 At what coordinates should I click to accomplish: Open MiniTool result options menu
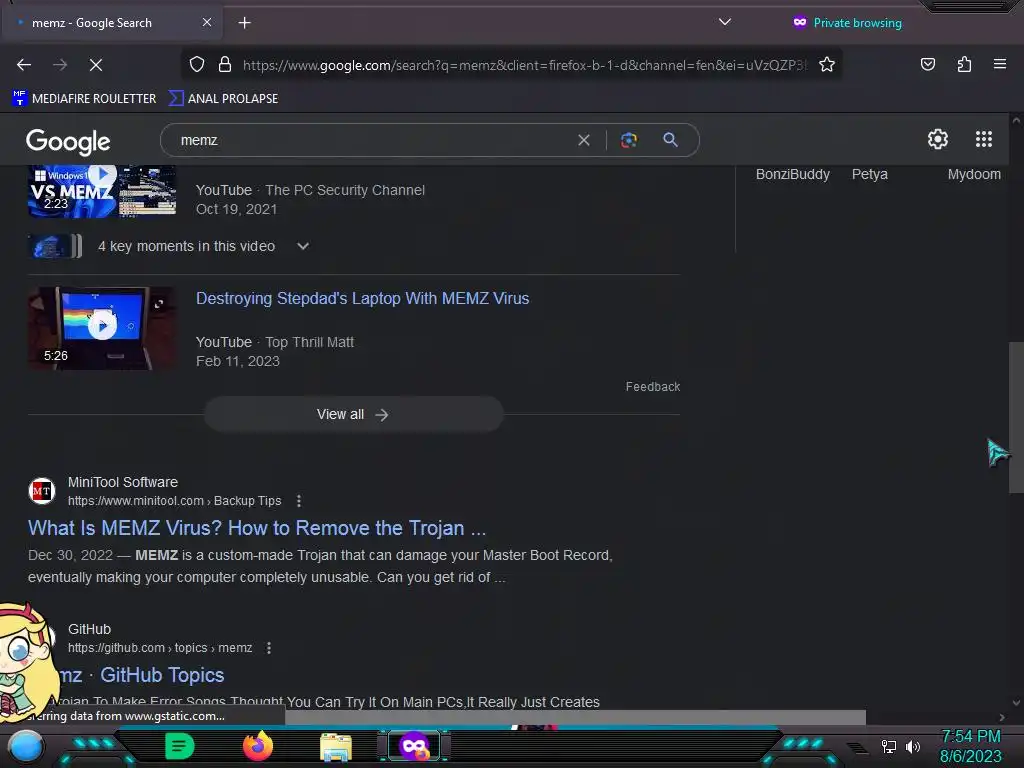pyautogui.click(x=299, y=501)
